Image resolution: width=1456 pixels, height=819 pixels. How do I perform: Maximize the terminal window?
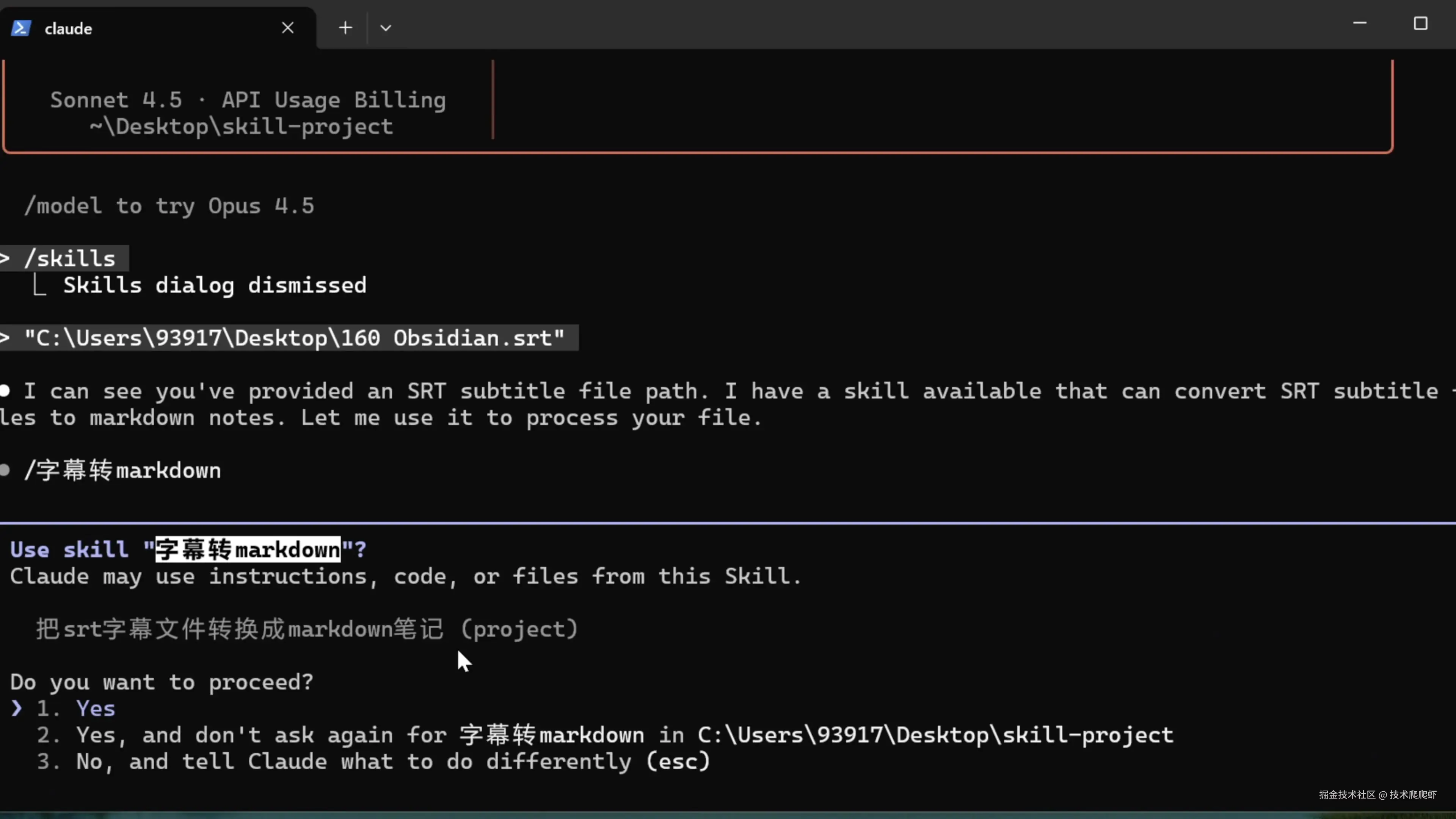click(1420, 23)
